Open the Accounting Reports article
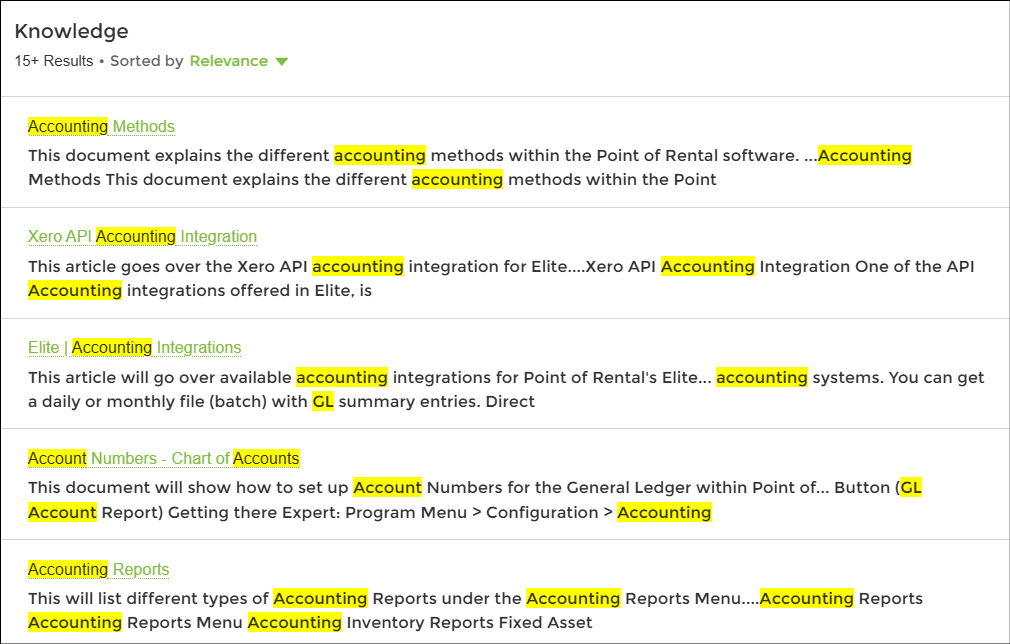The height and width of the screenshot is (644, 1010). point(98,569)
